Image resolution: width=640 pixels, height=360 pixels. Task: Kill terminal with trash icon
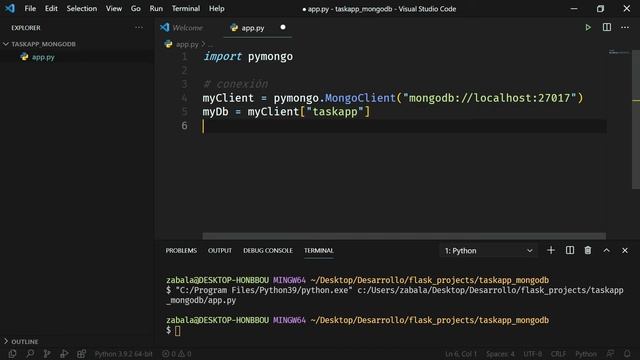tap(587, 250)
